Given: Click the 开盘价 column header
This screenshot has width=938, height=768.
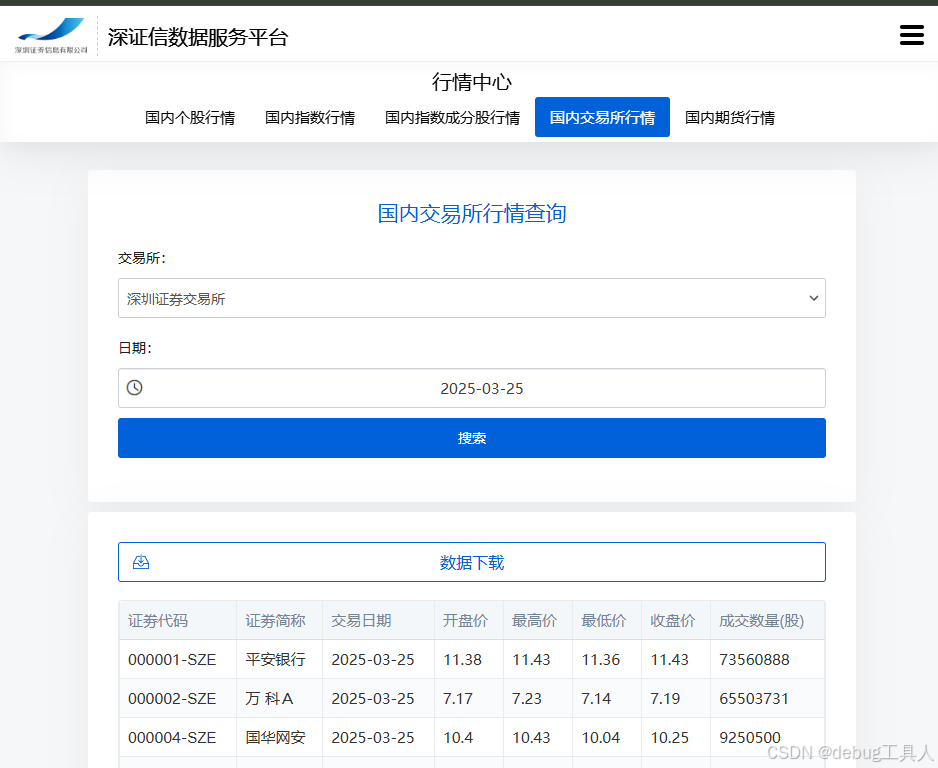Looking at the screenshot, I should click(469, 620).
